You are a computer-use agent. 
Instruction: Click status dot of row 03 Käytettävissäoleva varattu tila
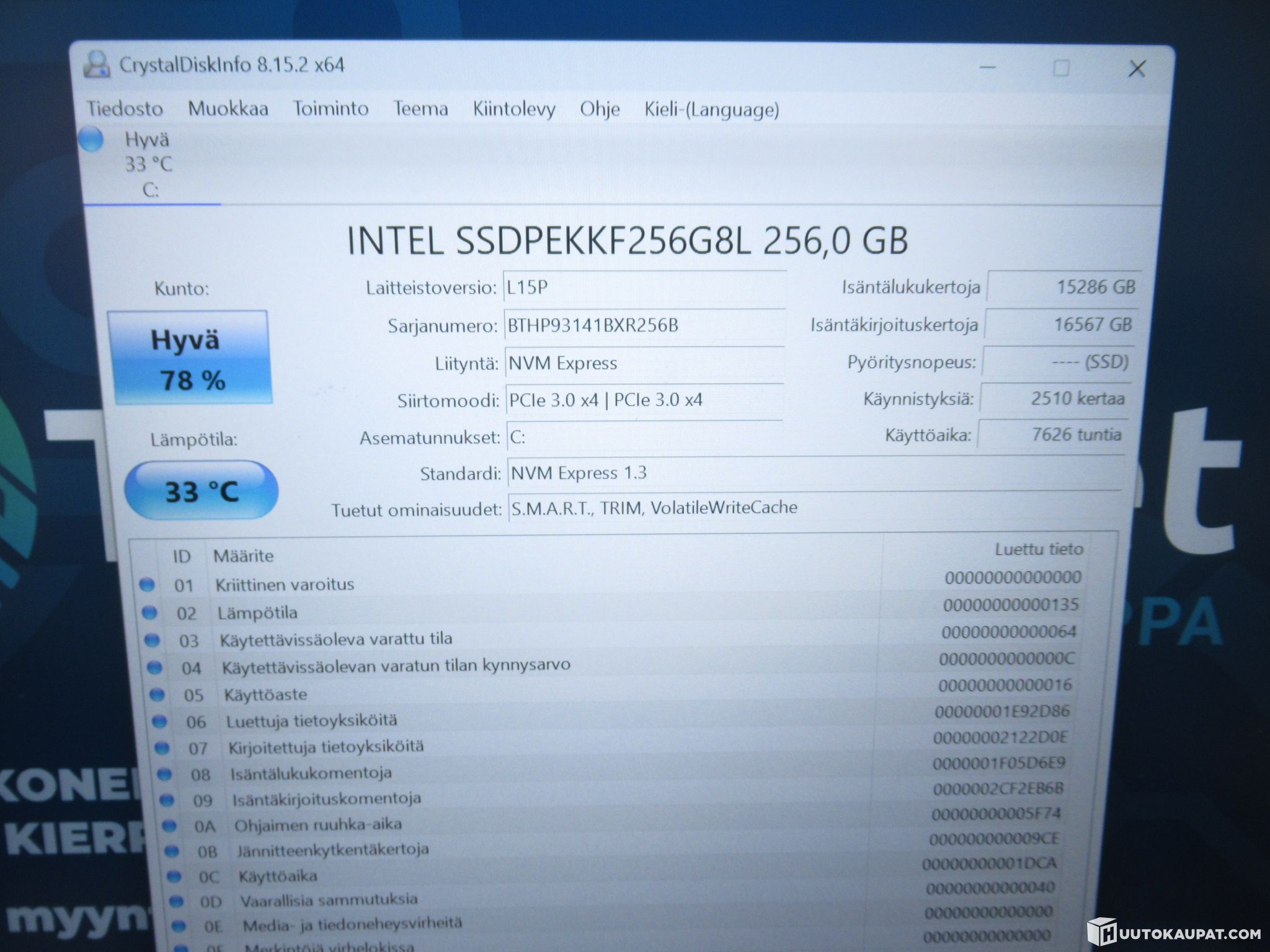click(x=152, y=640)
